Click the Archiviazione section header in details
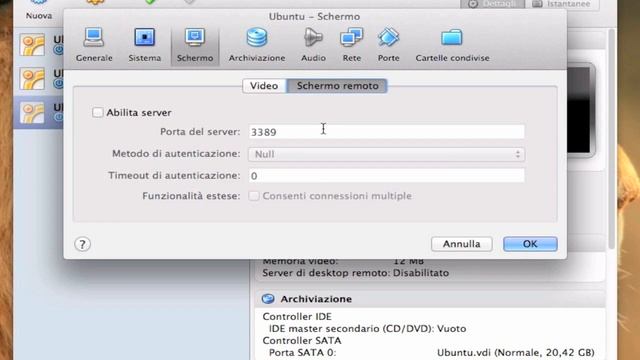Screen dimensions: 640x360 (430, 299)
